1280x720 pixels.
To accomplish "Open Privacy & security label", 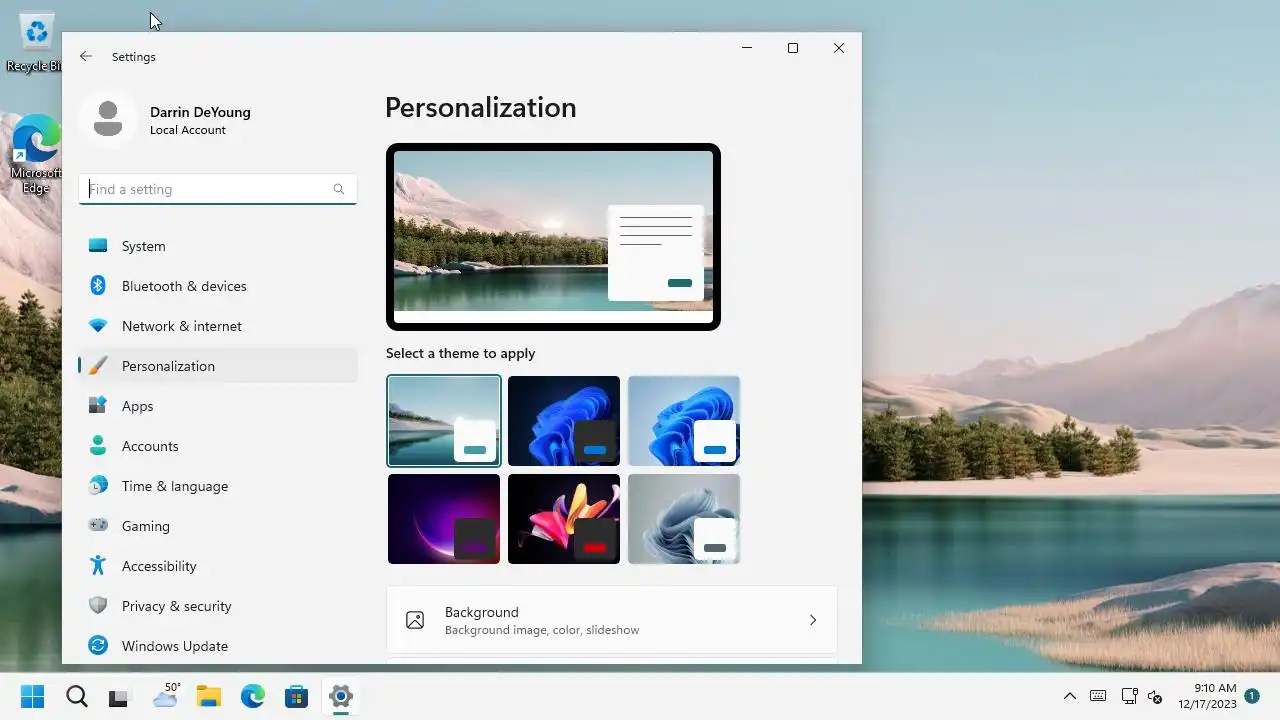I will tap(176, 606).
